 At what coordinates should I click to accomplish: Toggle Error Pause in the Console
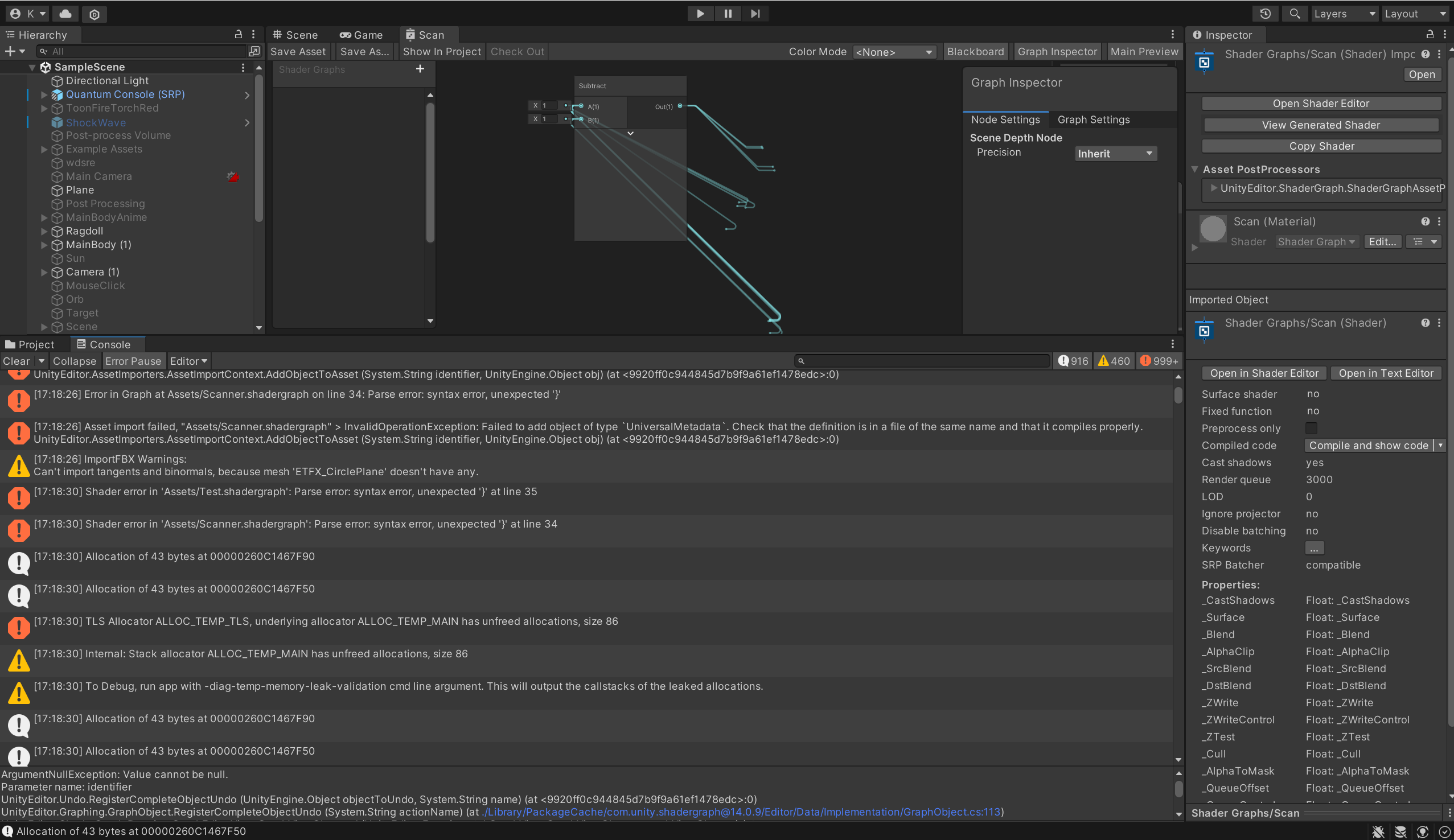point(134,361)
